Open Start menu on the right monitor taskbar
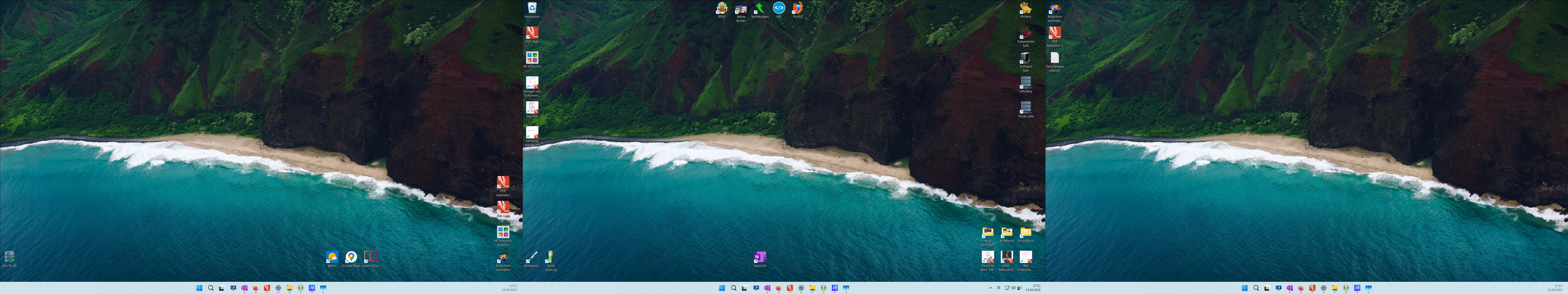Viewport: 1568px width, 294px height. [1245, 288]
